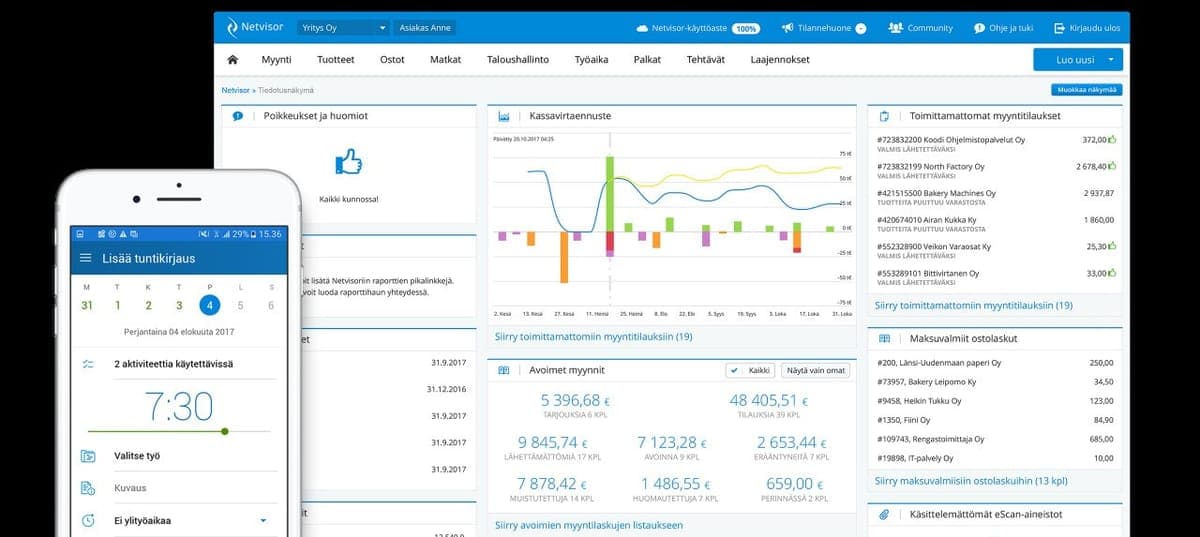This screenshot has height=537, width=1200.
Task: Click the Muokkaa näkymää button
Action: [x=1085, y=90]
